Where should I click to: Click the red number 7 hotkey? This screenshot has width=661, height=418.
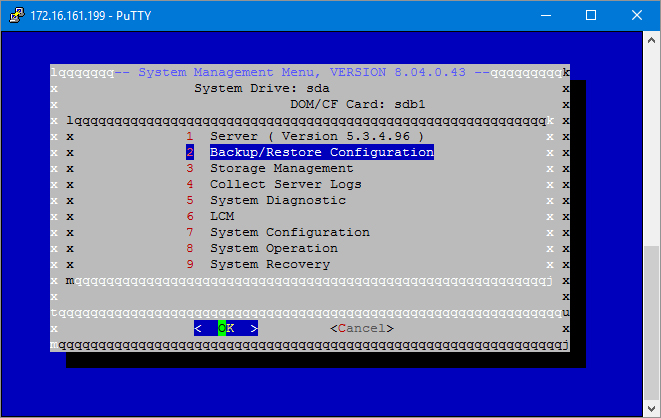[189, 232]
